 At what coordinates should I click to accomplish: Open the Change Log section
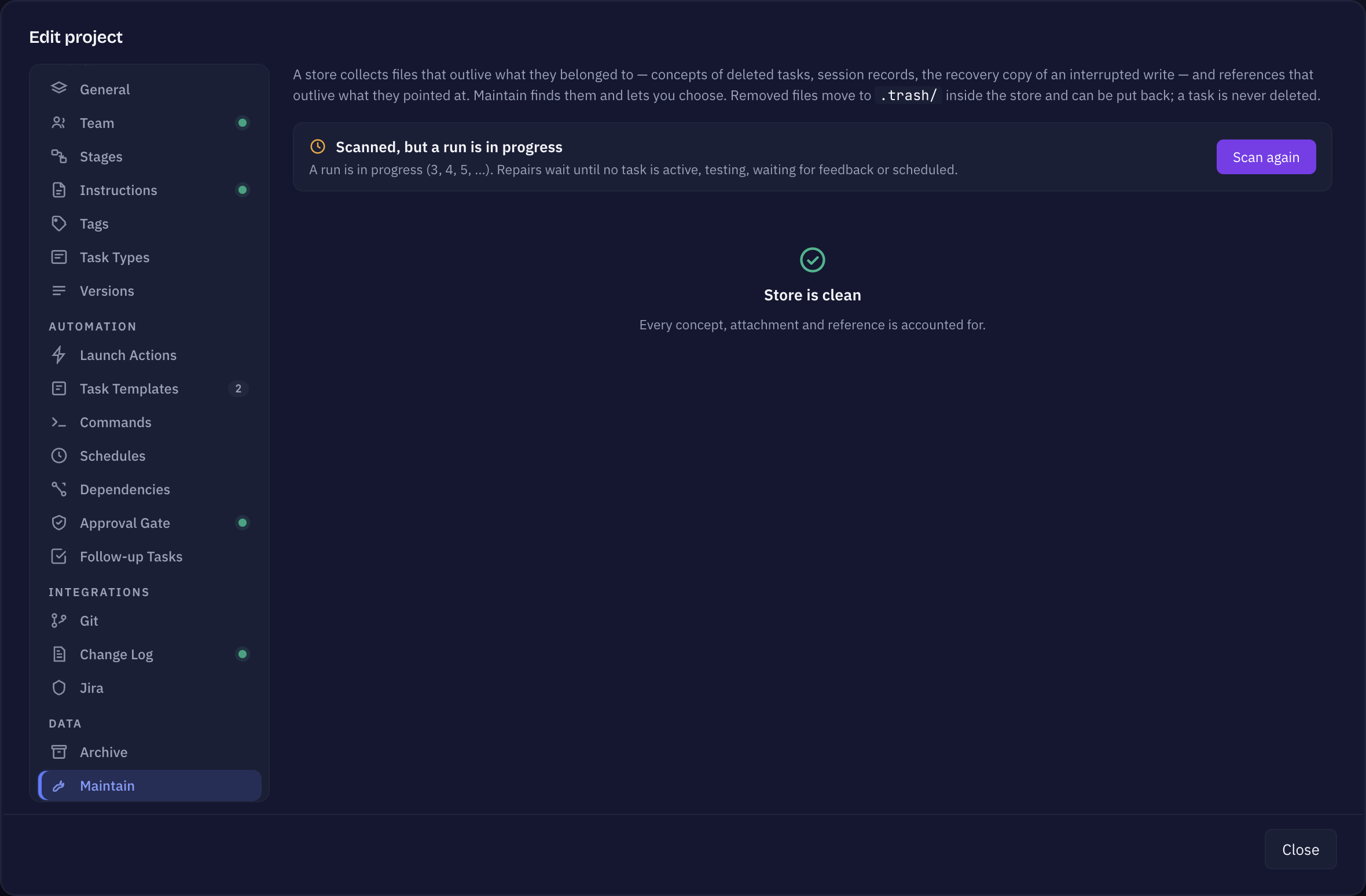149,654
